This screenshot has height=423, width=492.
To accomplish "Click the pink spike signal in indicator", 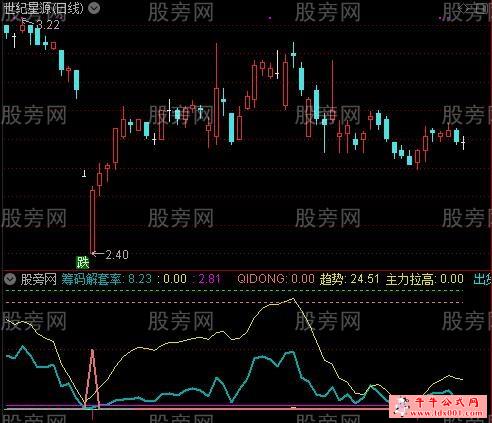I will pyautogui.click(x=92, y=377).
